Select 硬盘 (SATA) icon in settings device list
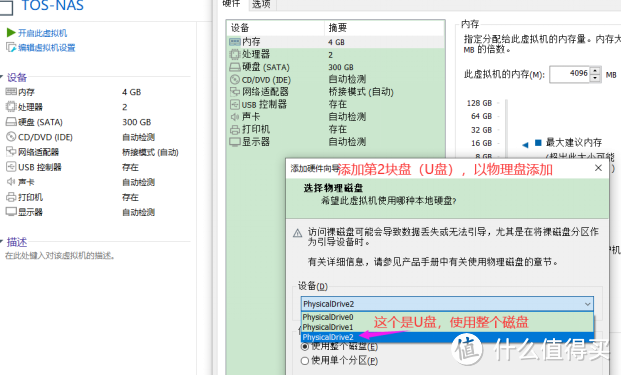The height and width of the screenshot is (376, 621). pyautogui.click(x=235, y=67)
